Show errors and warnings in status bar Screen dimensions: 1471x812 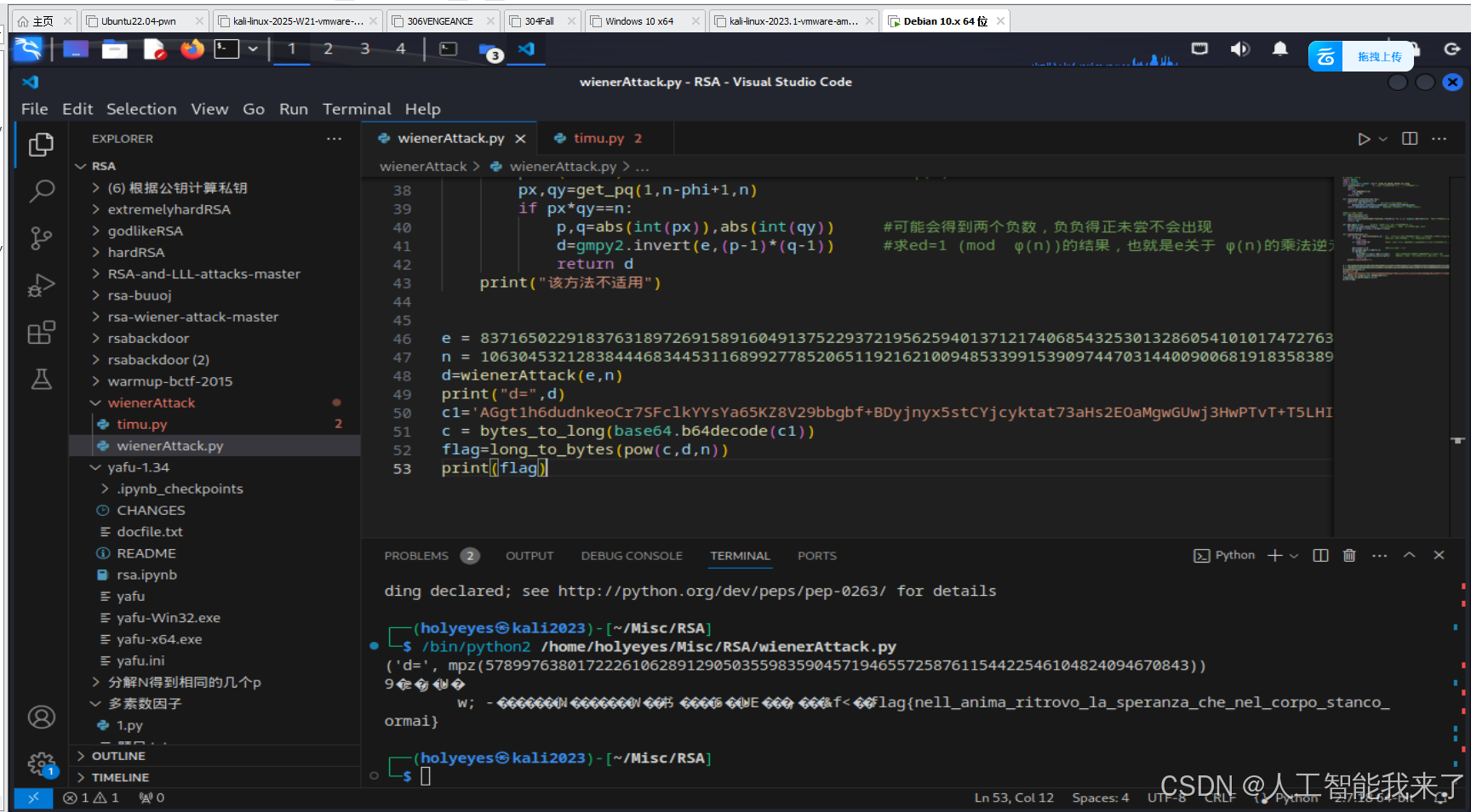point(91,798)
